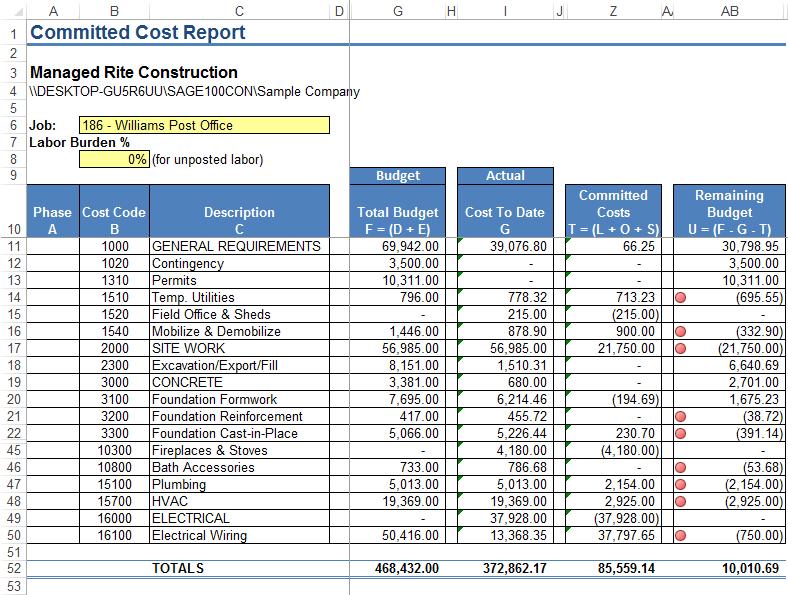Screen dimensions: 788x595
Task: Click the 'Permits' description cell
Action: pyautogui.click(x=239, y=280)
